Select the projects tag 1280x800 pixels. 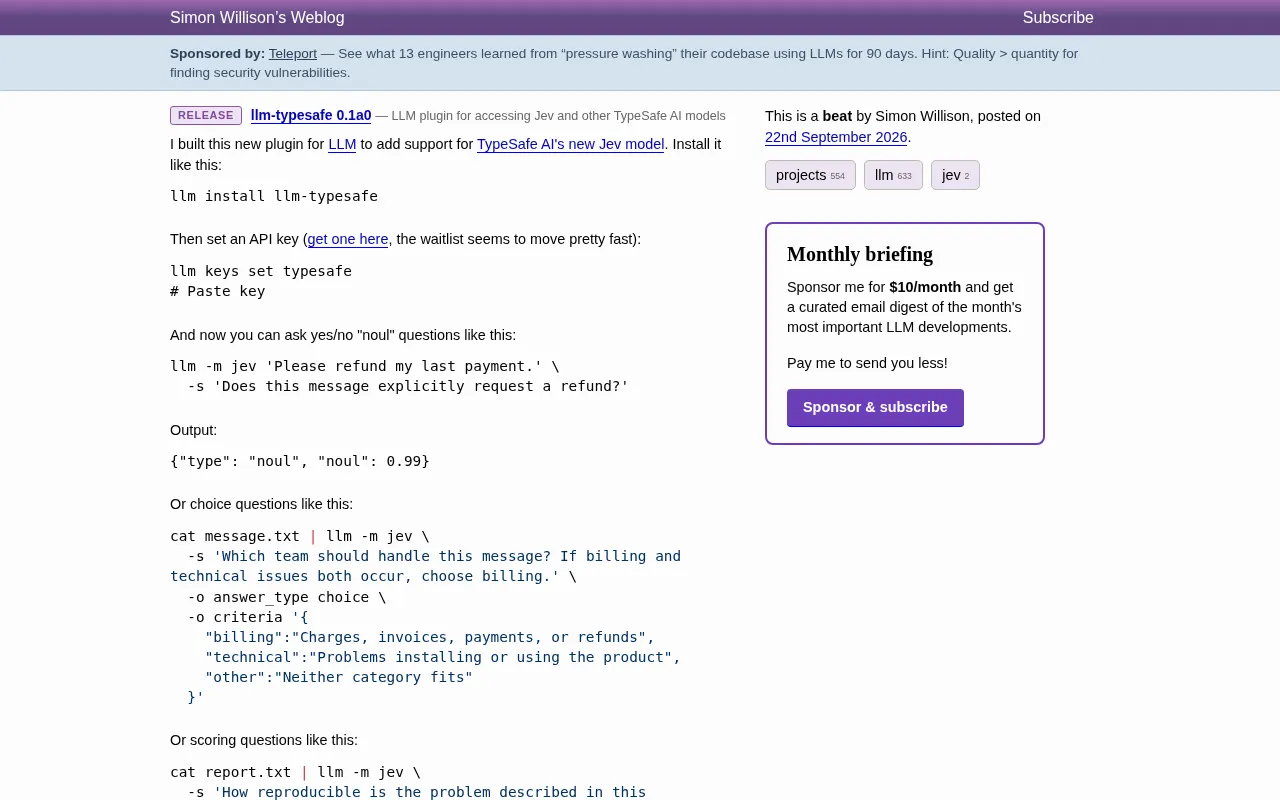pos(810,175)
